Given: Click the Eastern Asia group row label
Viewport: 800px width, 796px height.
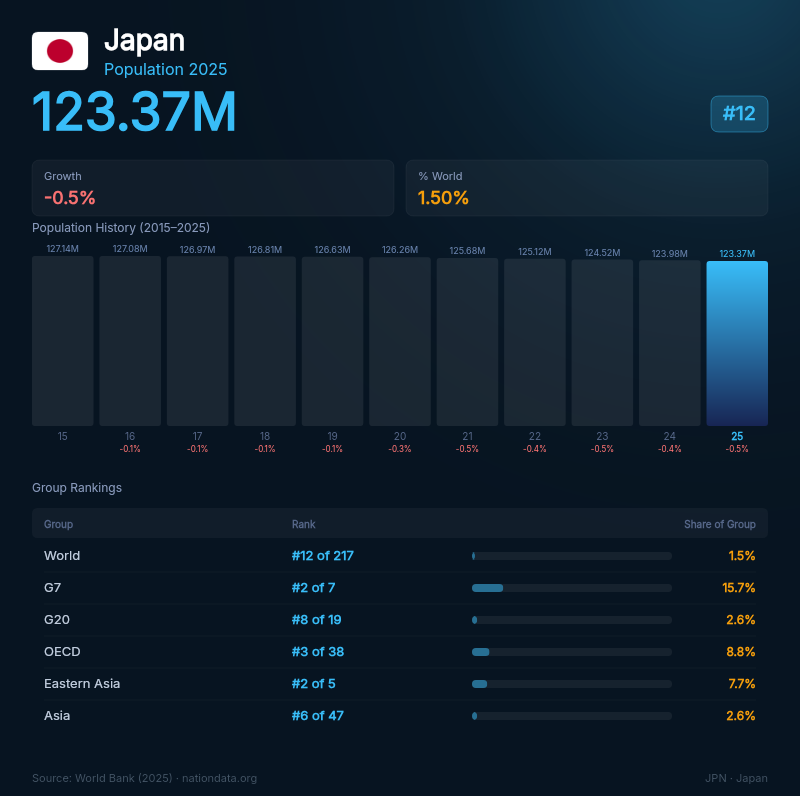Looking at the screenshot, I should [x=82, y=684].
